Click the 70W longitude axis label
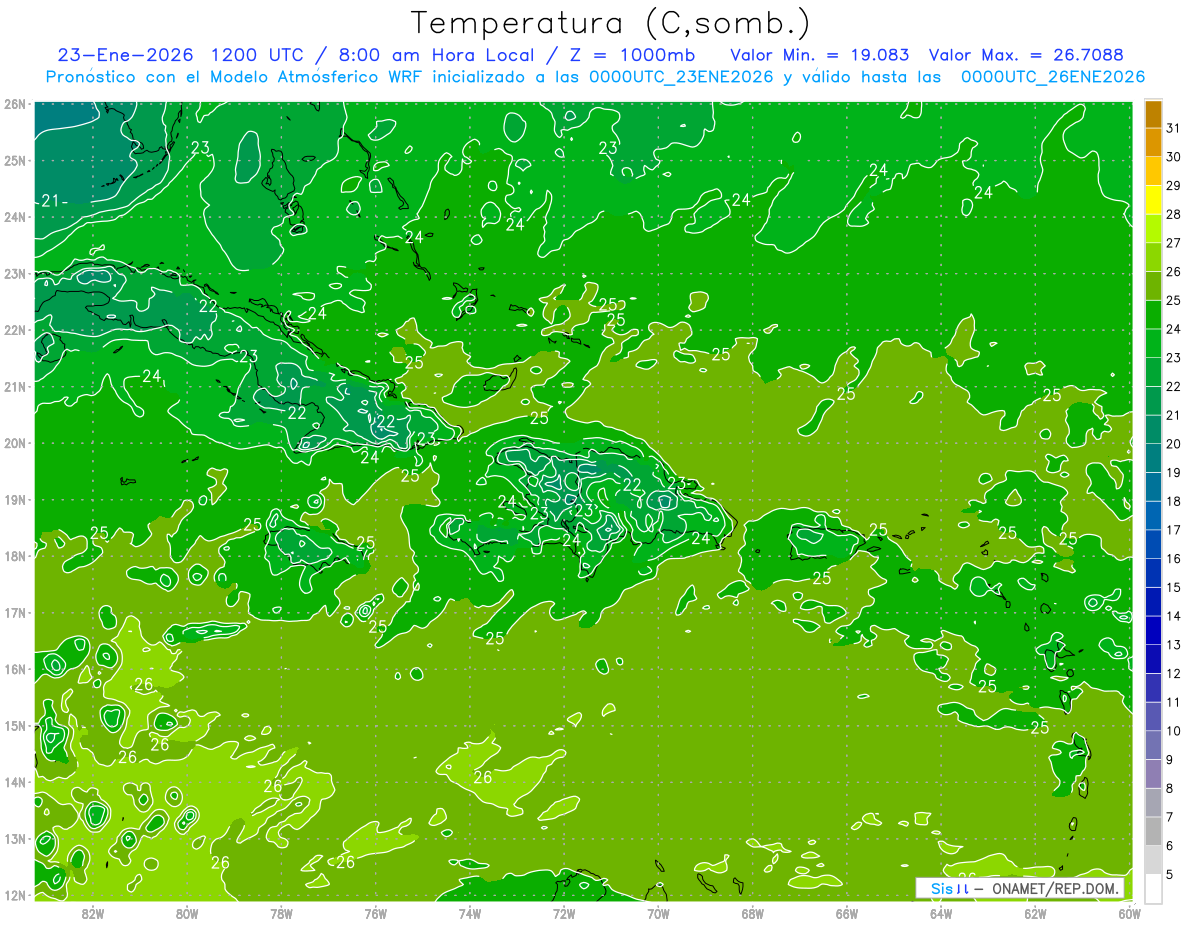 (x=658, y=913)
